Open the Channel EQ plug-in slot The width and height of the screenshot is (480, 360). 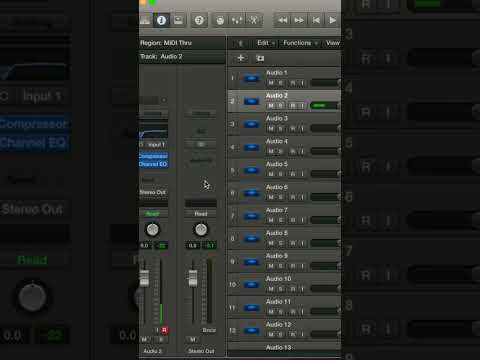point(153,164)
